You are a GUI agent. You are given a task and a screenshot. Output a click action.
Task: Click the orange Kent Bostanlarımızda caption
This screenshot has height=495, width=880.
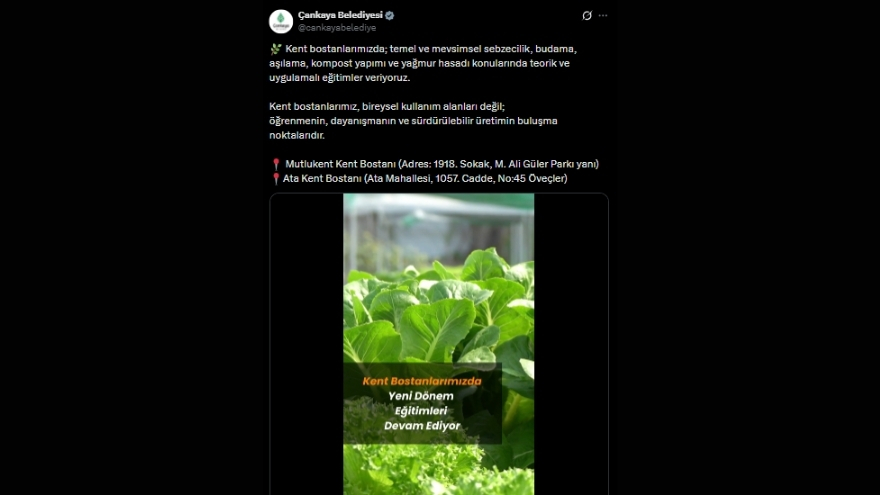point(422,381)
